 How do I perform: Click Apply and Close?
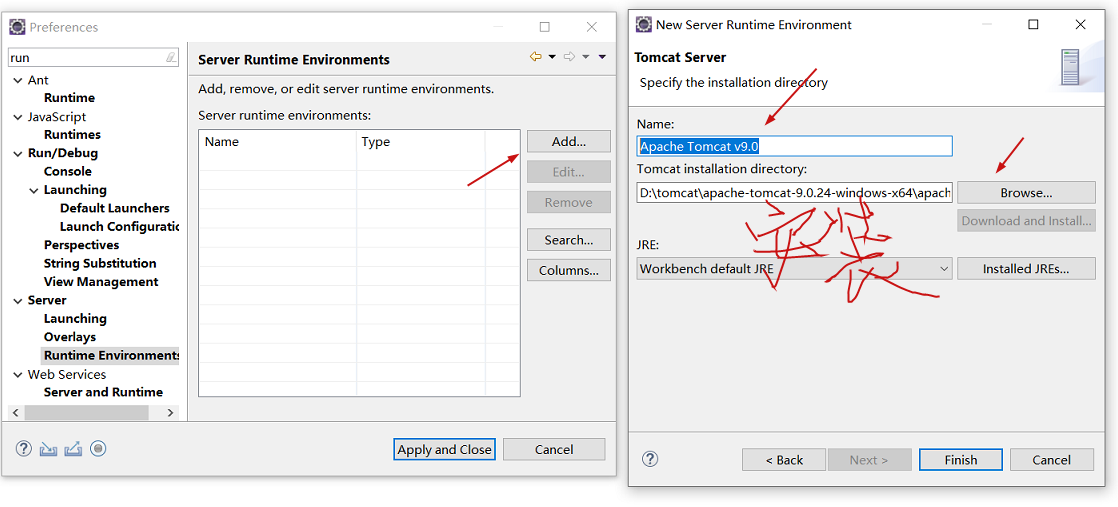(444, 449)
